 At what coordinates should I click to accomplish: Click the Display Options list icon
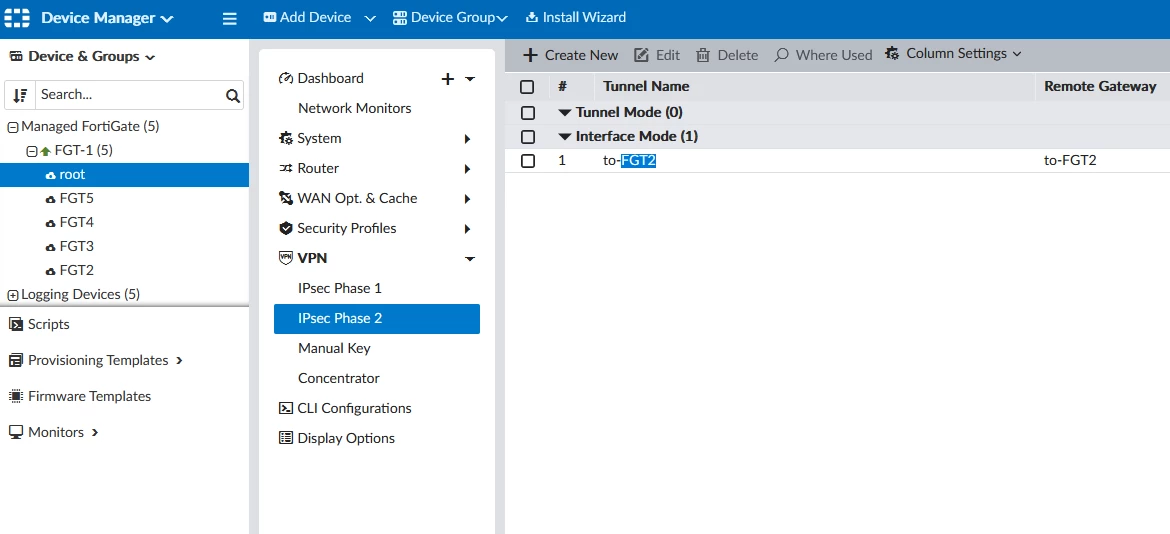coord(286,438)
